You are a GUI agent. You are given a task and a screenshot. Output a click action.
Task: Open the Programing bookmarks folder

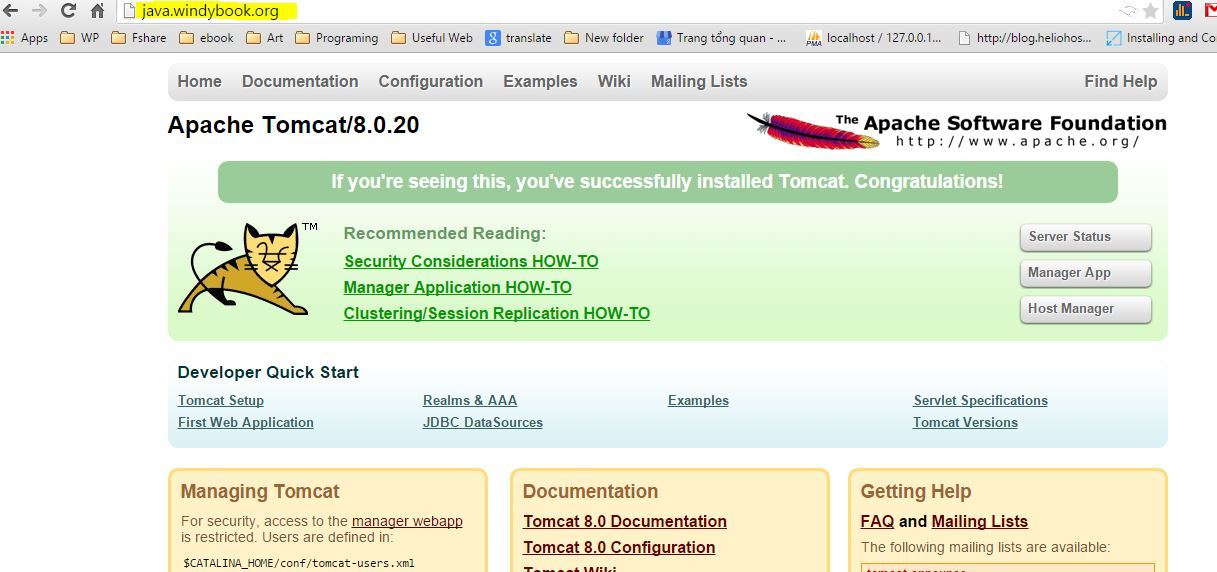[336, 38]
